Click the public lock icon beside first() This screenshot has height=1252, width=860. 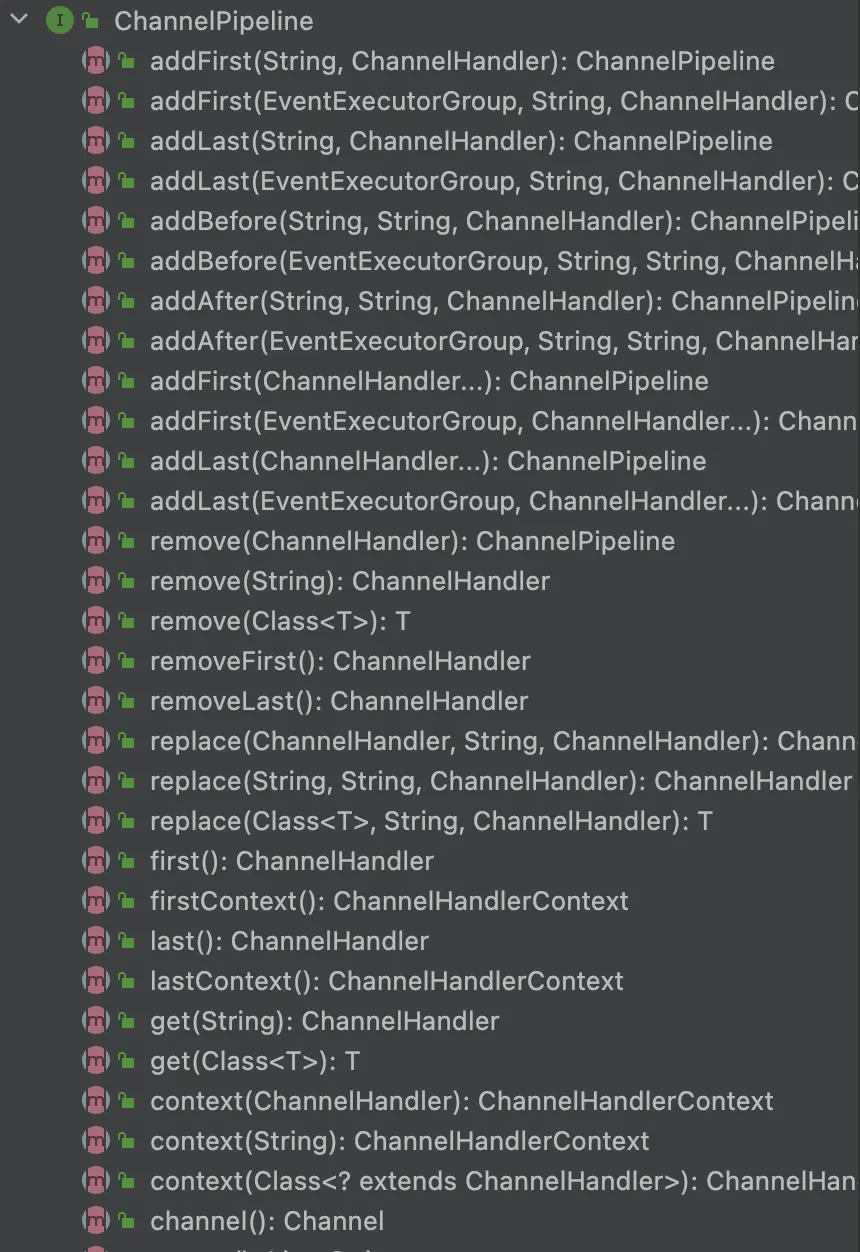[126, 860]
